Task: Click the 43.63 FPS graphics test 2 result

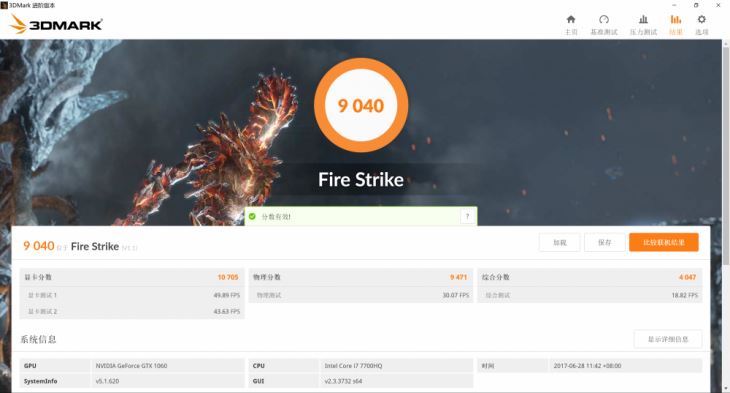Action: (x=227, y=311)
